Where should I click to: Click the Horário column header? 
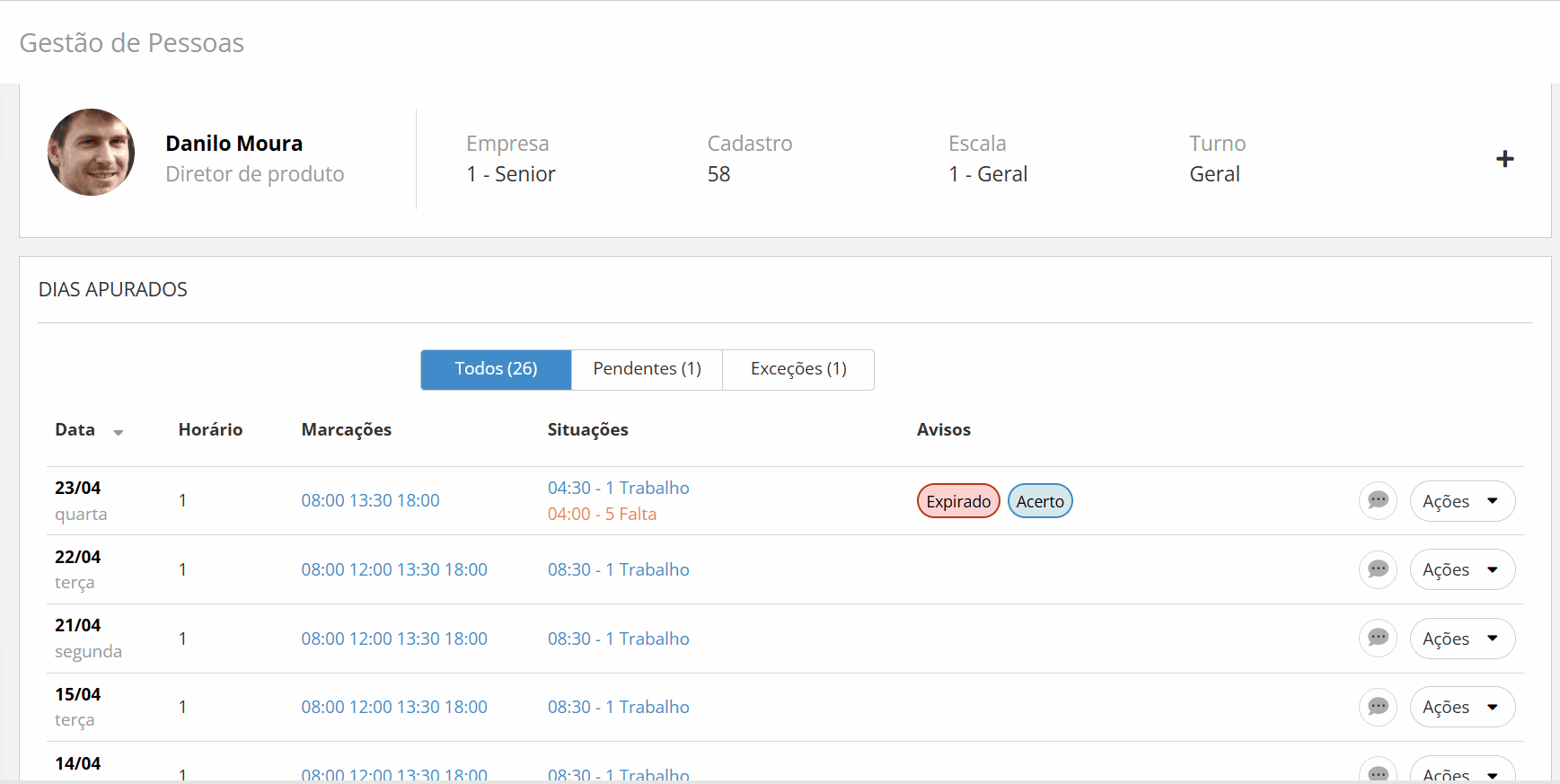210,429
